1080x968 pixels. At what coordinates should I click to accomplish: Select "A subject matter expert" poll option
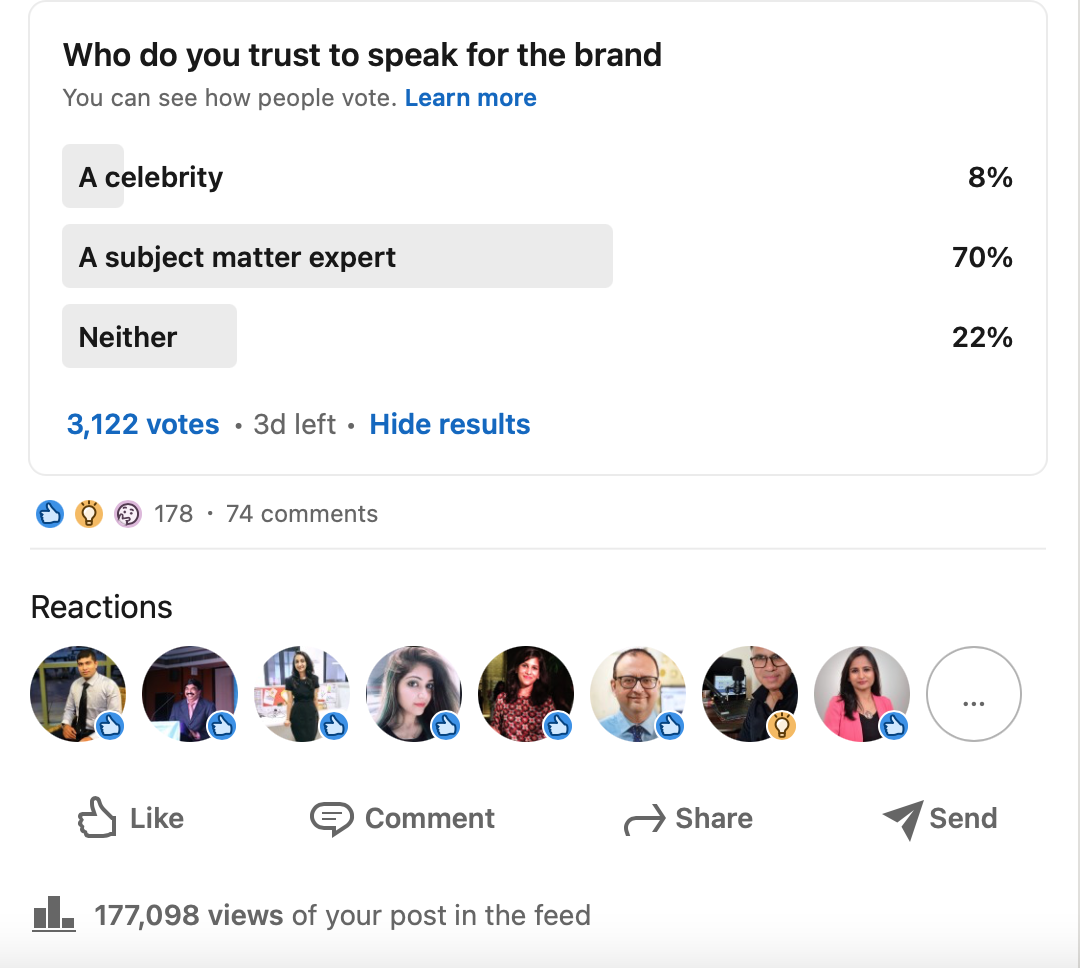click(237, 257)
